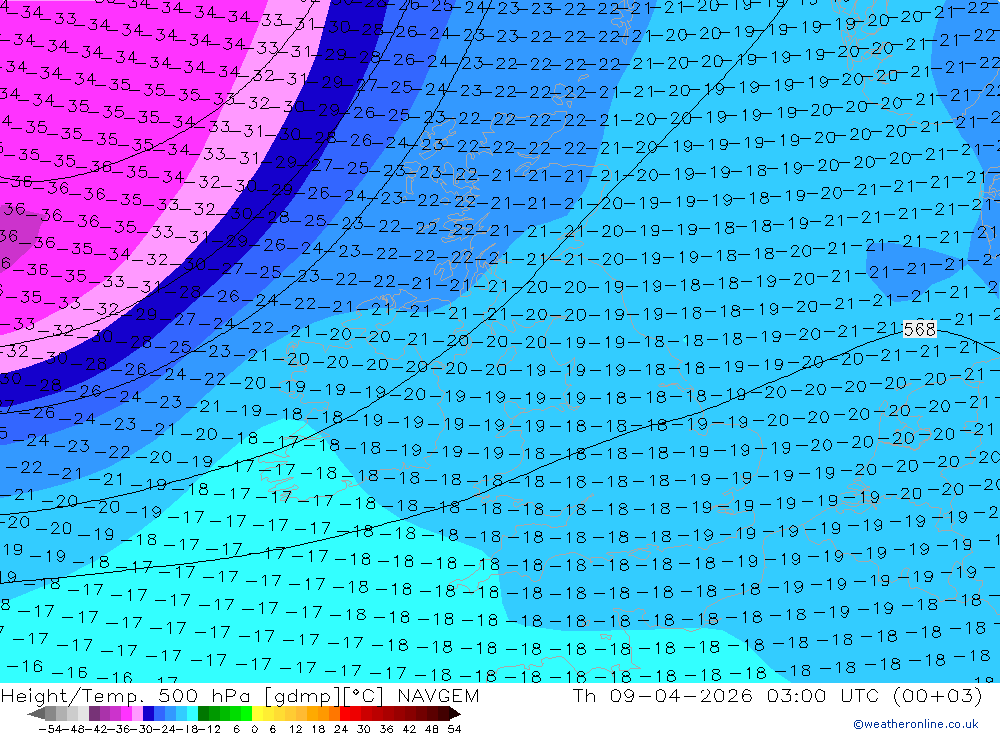Click the -18 color scale label
1000x733 pixels.
[188, 729]
